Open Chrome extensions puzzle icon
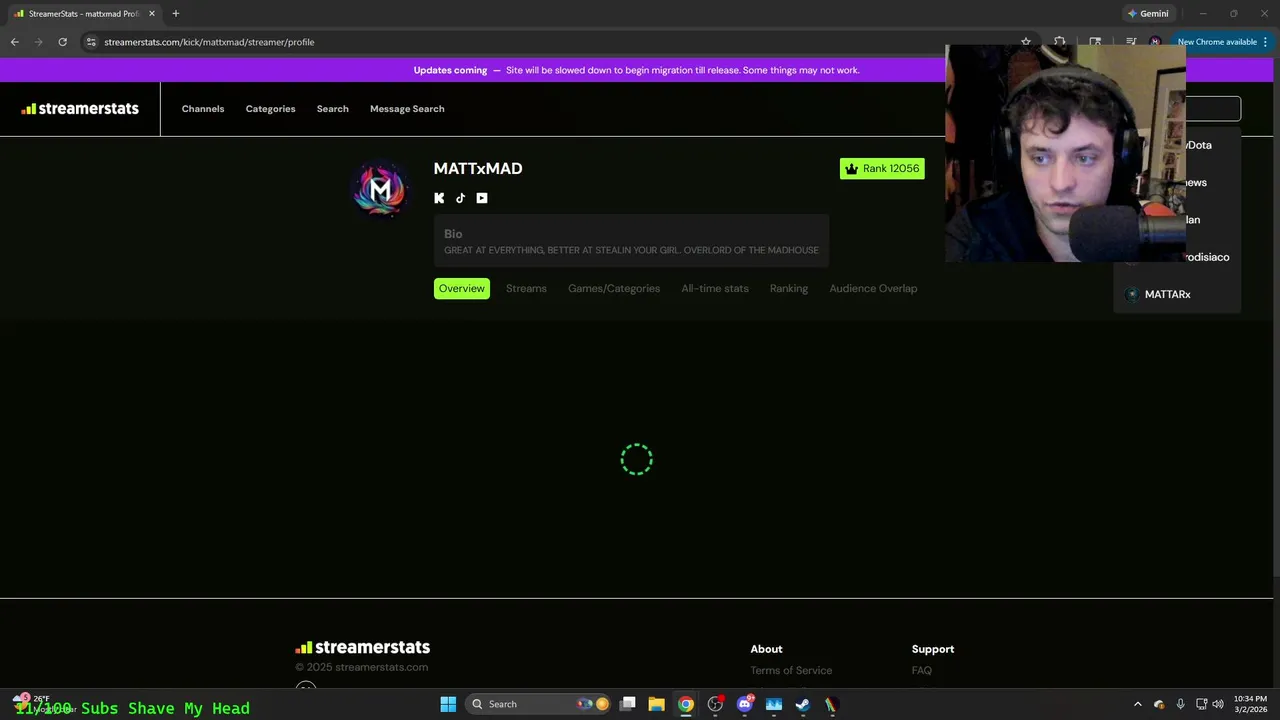 1059,42
